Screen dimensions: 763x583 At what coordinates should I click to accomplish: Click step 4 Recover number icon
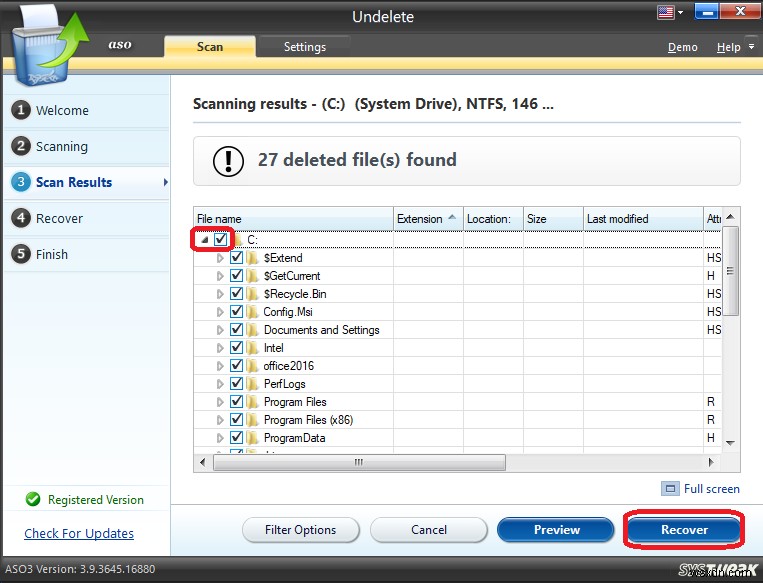[x=20, y=218]
